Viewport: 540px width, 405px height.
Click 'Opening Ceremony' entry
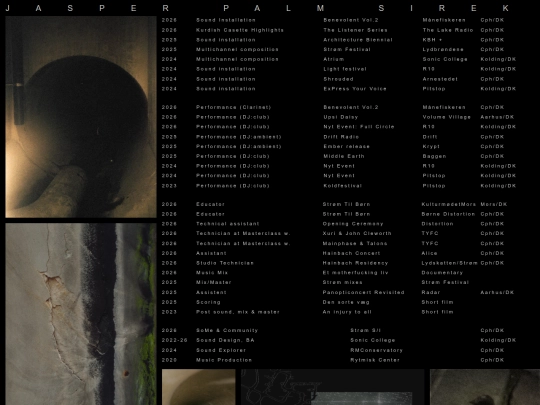click(x=353, y=224)
